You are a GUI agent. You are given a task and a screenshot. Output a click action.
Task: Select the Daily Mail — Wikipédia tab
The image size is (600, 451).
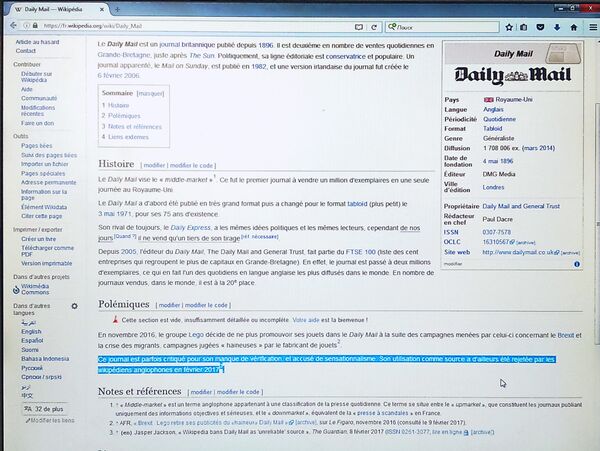[57, 9]
